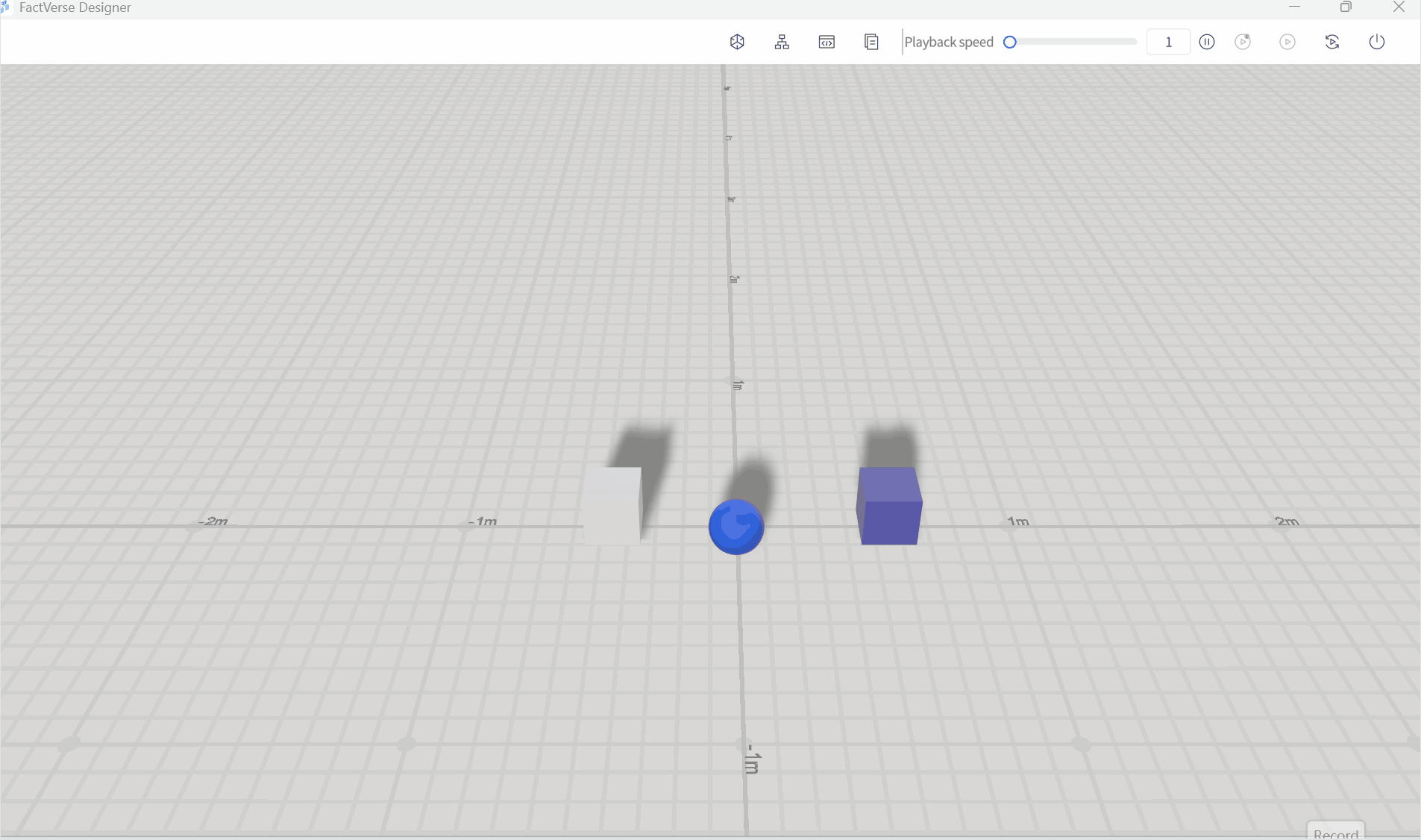Viewport: 1421px width, 840px height.
Task: Click the playback speed value field
Action: point(1167,42)
